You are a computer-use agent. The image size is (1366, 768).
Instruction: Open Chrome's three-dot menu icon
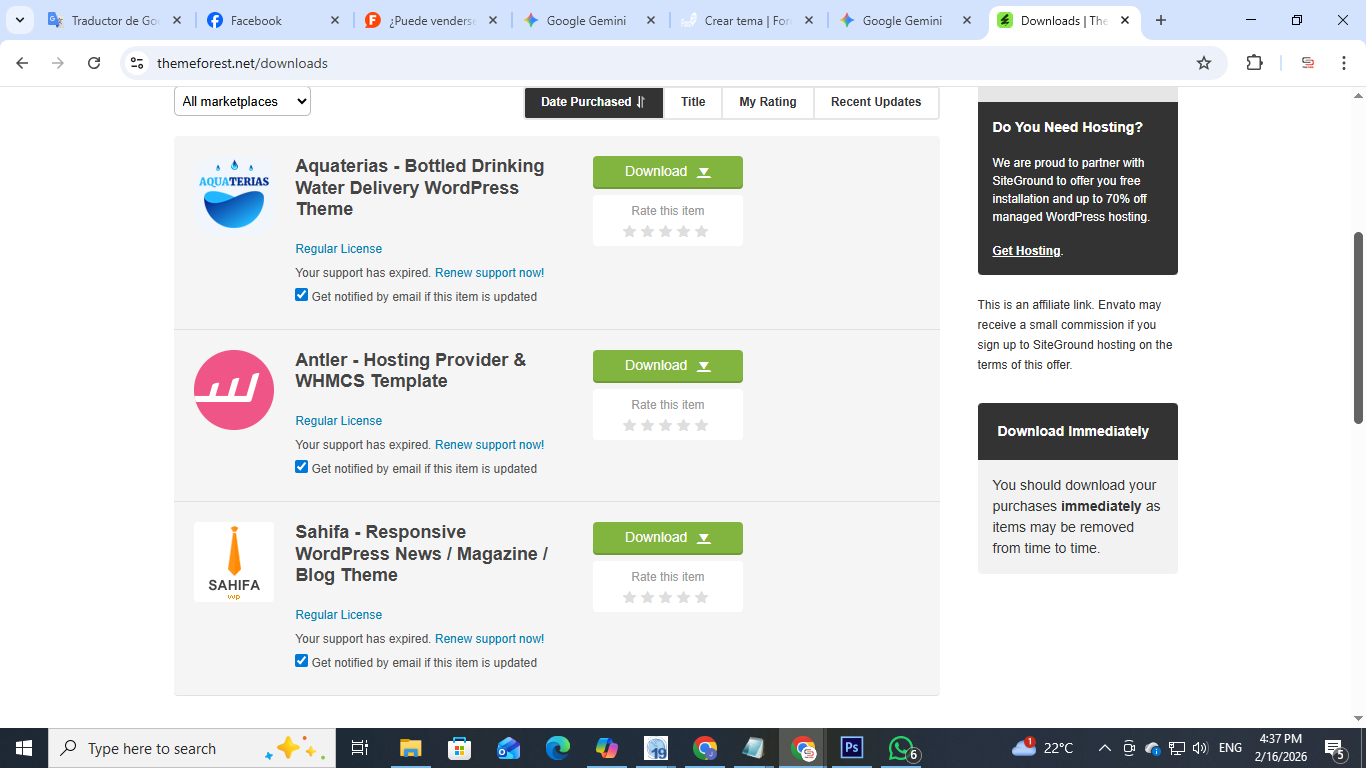tap(1344, 63)
